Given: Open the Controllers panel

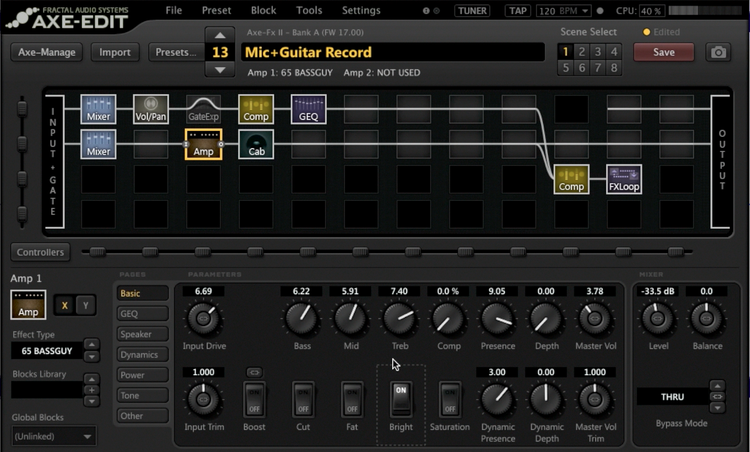Looking at the screenshot, I should pyautogui.click(x=40, y=252).
